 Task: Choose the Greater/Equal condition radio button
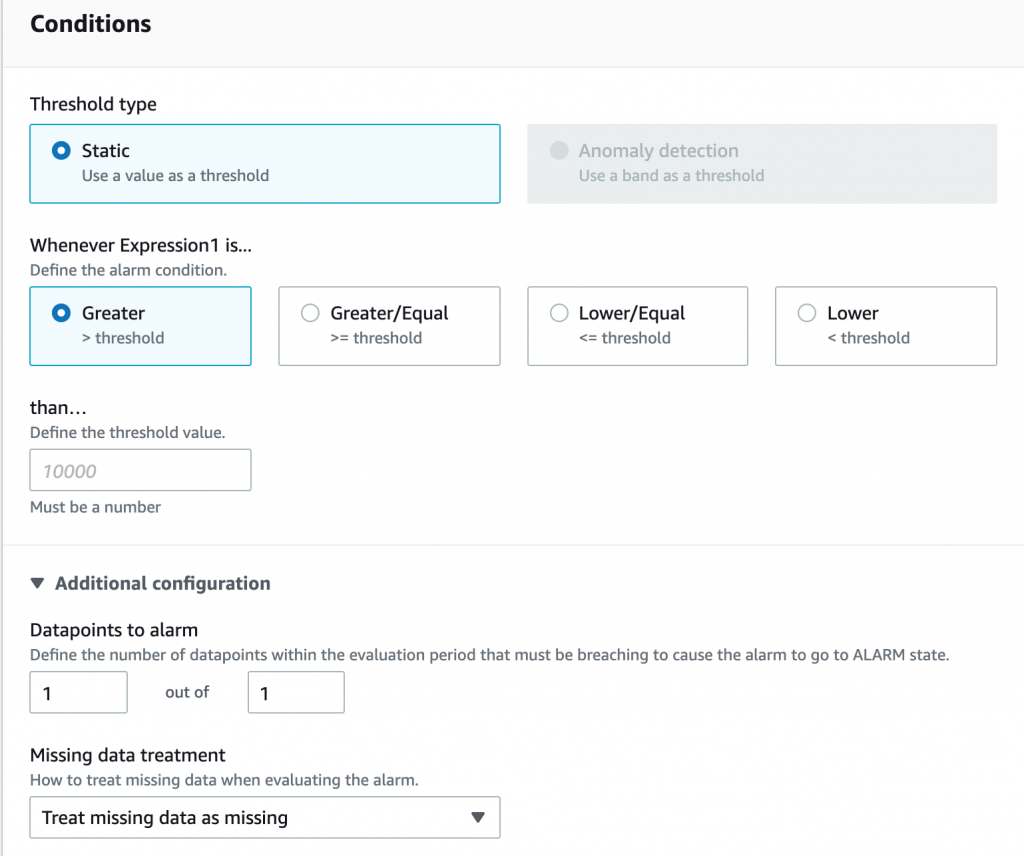coord(310,313)
